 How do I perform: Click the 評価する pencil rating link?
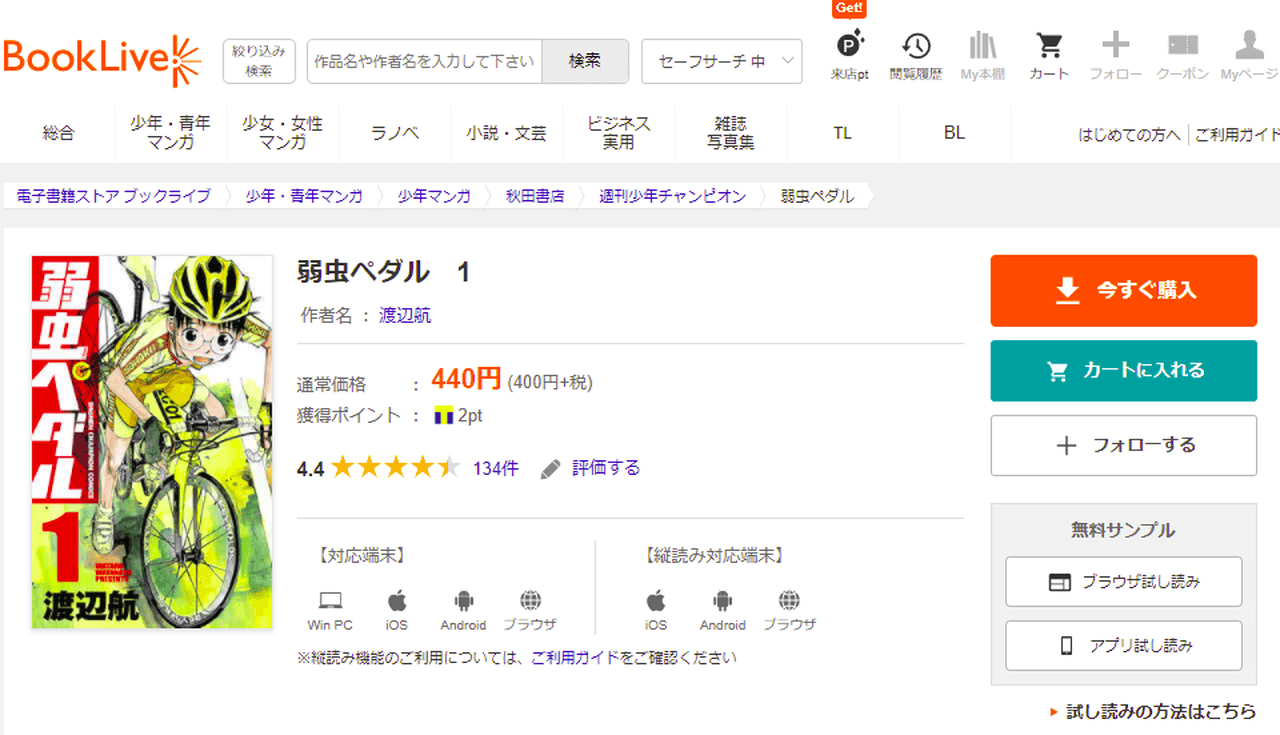(591, 468)
